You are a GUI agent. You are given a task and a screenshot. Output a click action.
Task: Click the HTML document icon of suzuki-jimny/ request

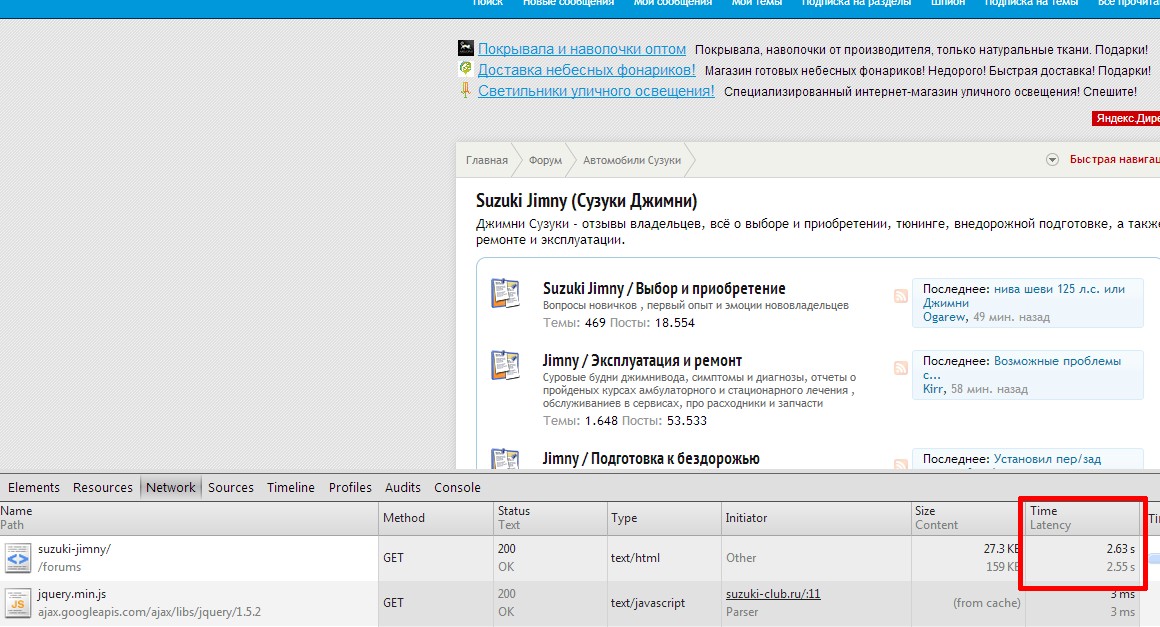click(18, 557)
